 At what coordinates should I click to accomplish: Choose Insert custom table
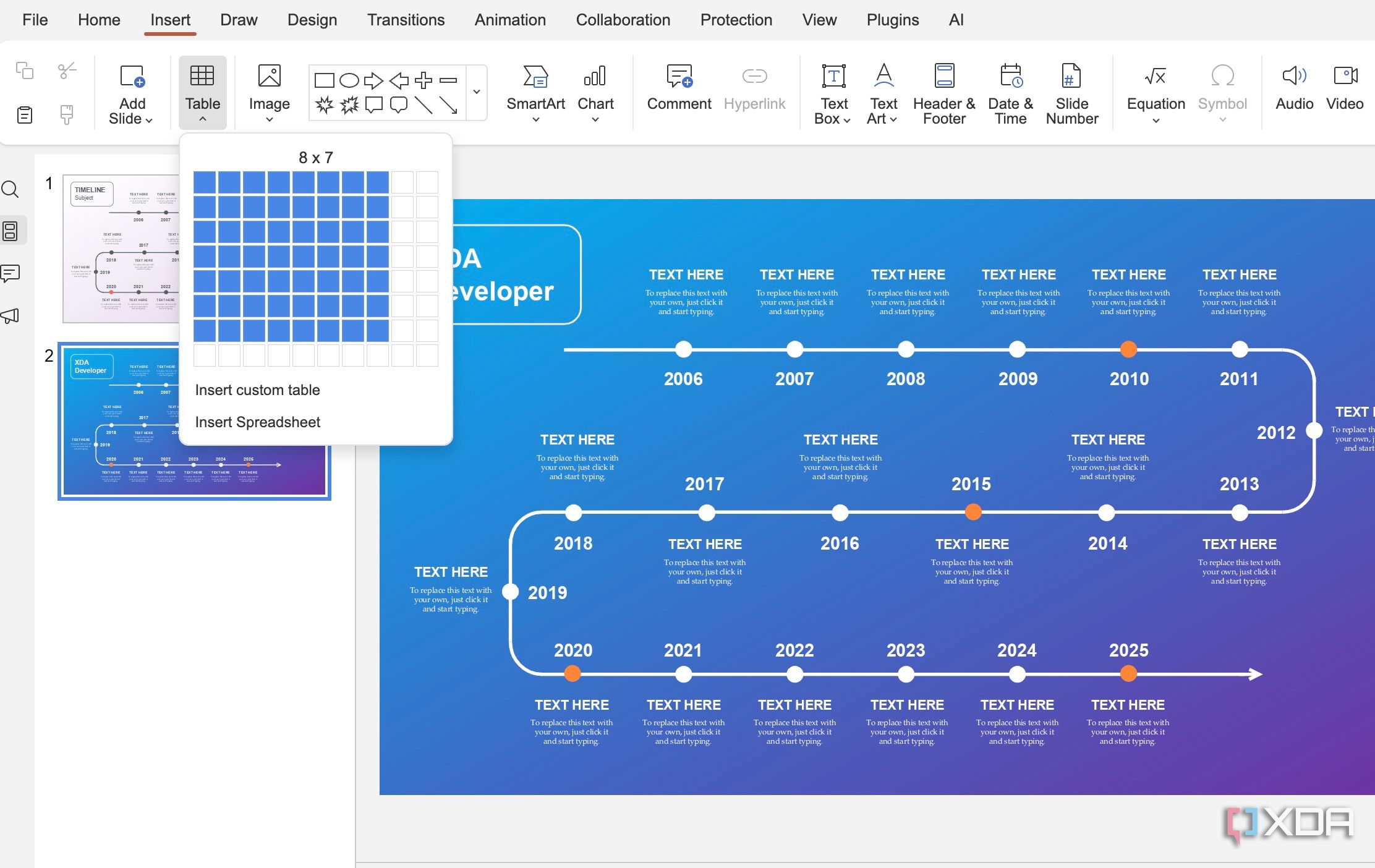[x=257, y=390]
